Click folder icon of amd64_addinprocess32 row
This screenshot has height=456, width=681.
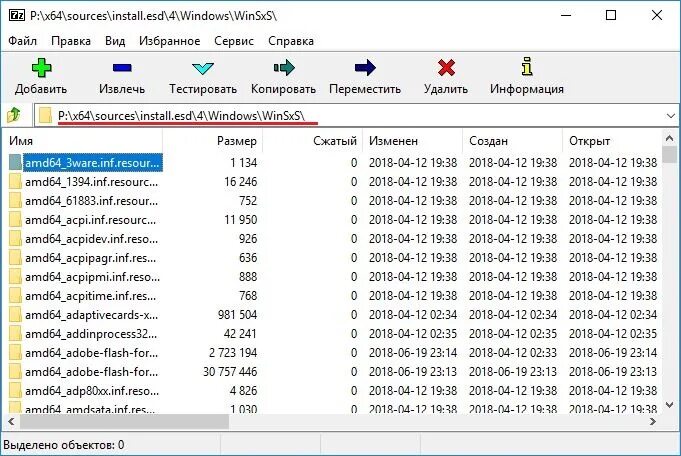15,334
